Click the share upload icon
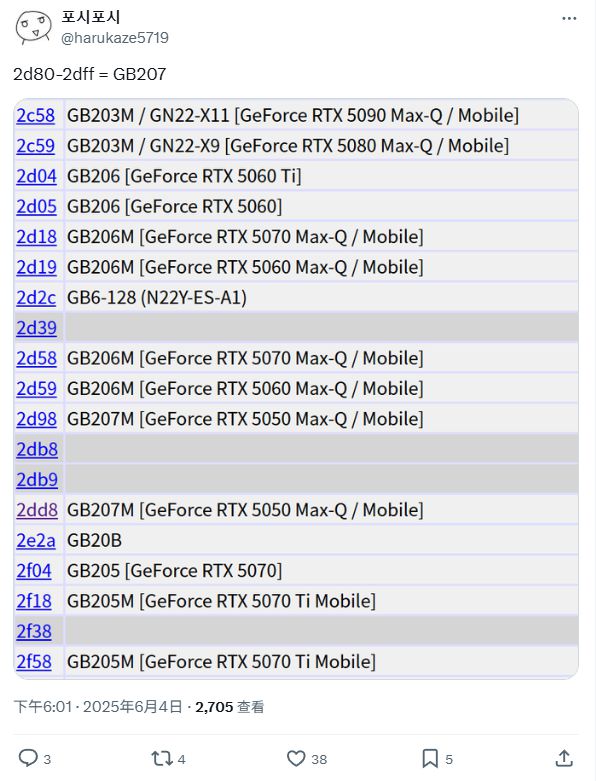 (564, 758)
